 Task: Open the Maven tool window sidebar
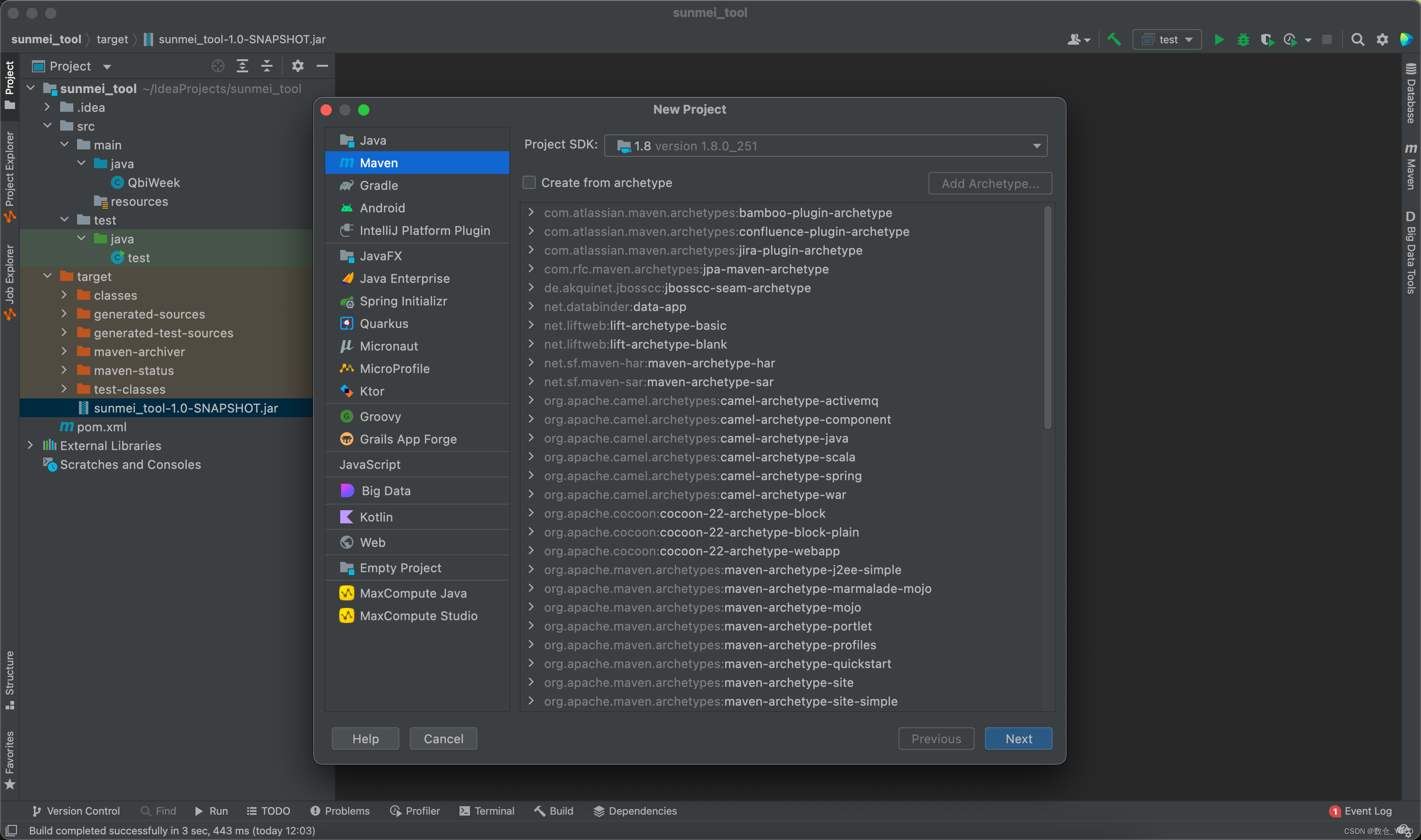click(1410, 166)
